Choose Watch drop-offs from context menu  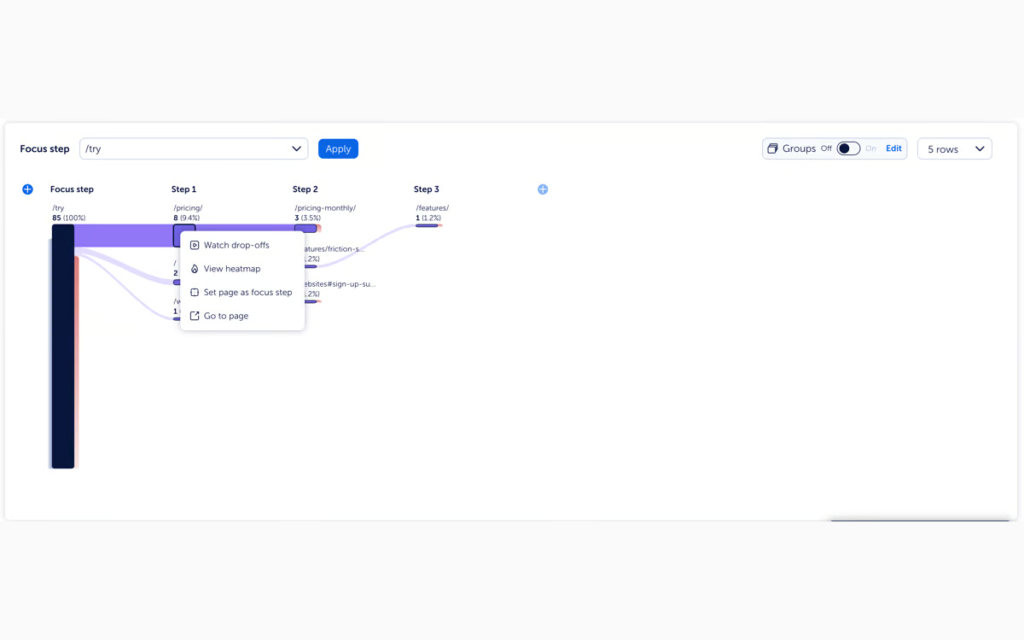point(242,245)
